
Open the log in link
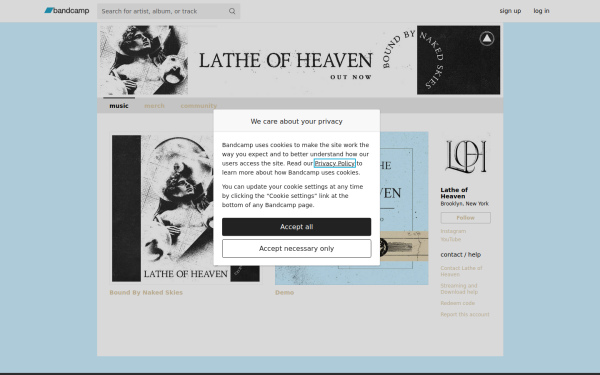541,11
